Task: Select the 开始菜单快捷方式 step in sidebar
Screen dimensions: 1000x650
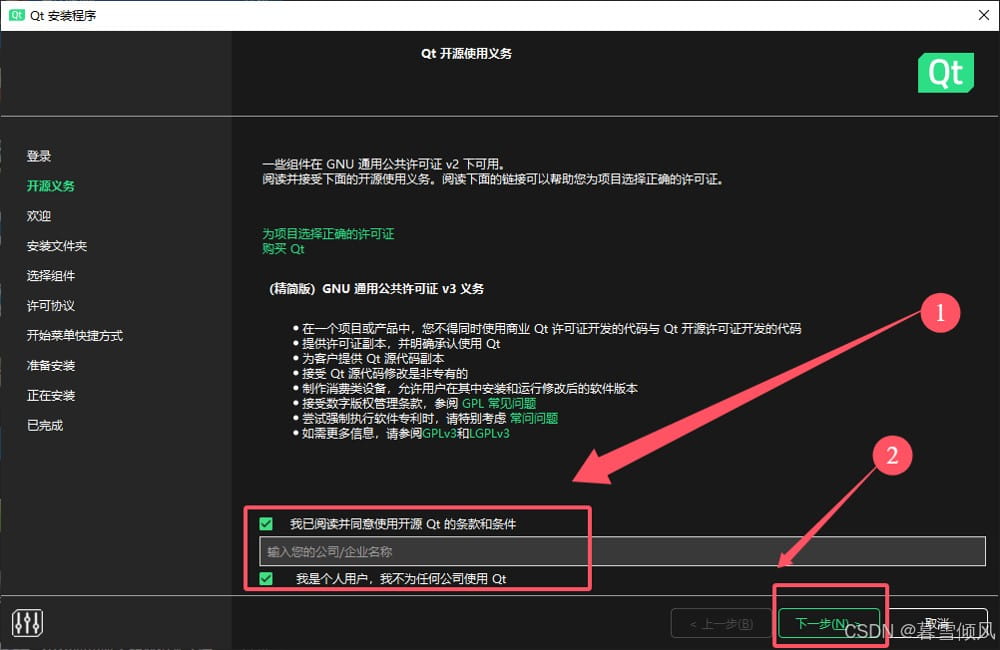Action: click(x=75, y=336)
